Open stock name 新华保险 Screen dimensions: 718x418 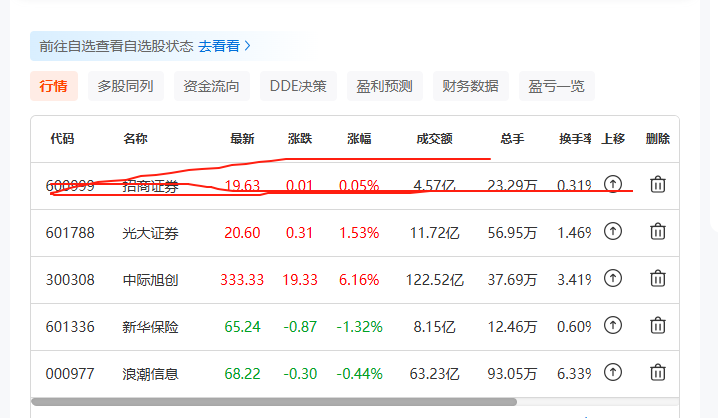pyautogui.click(x=150, y=327)
